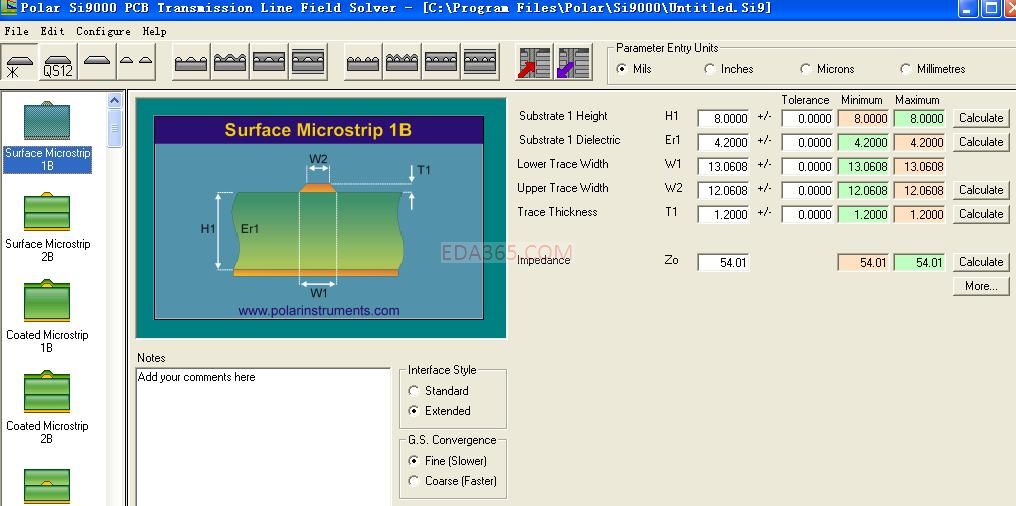Select Surface Microstrip 1B structure thumbnail

click(47, 137)
